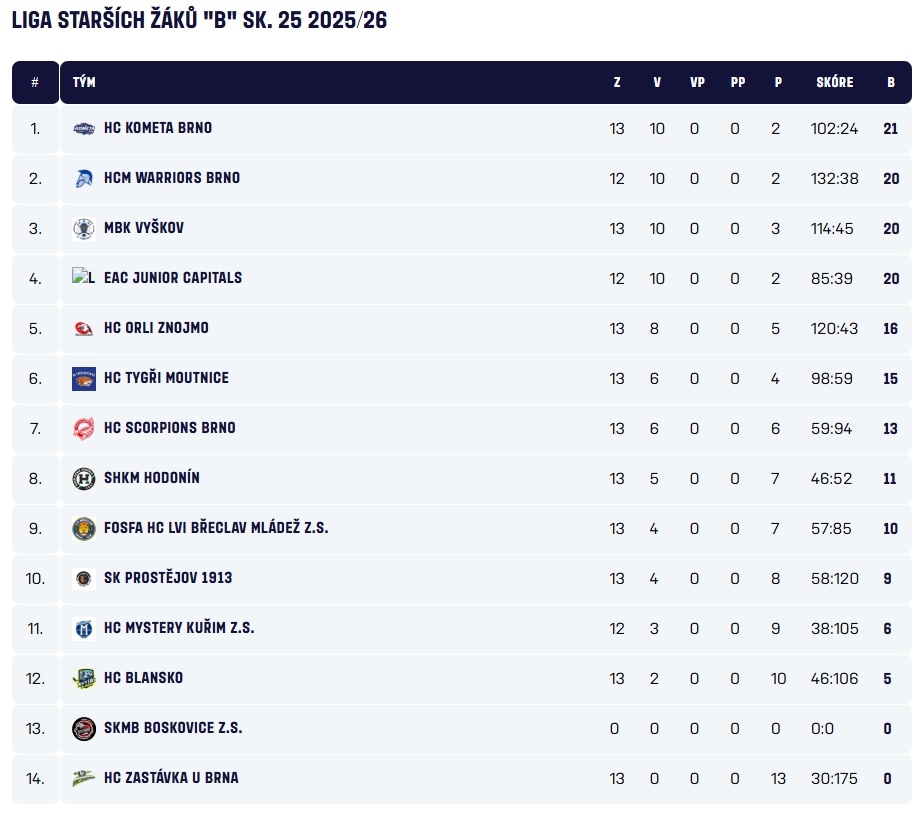Click the HC Scorpions Brno logo
Viewport: 924px width, 817px height.
84,428
